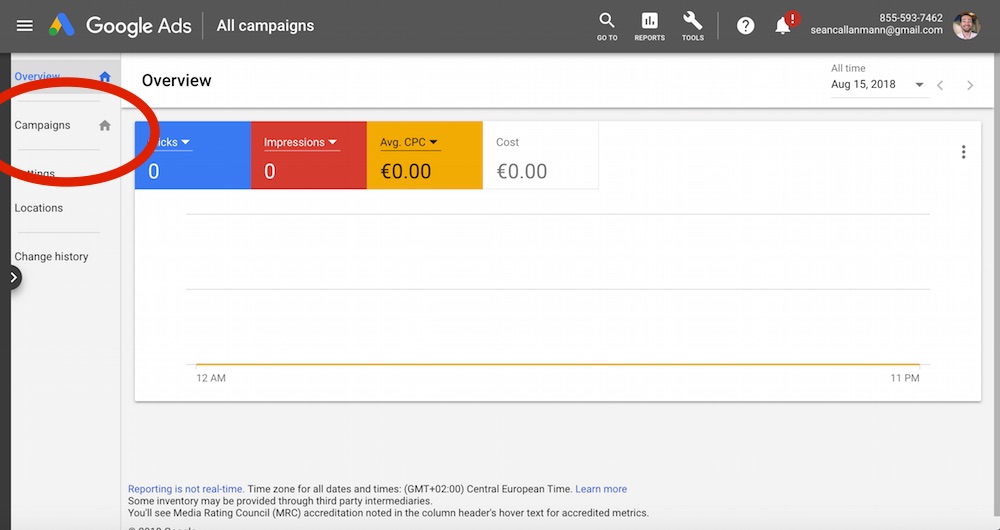Viewport: 1000px width, 530px height.
Task: Open the account profile picture
Action: pos(966,26)
